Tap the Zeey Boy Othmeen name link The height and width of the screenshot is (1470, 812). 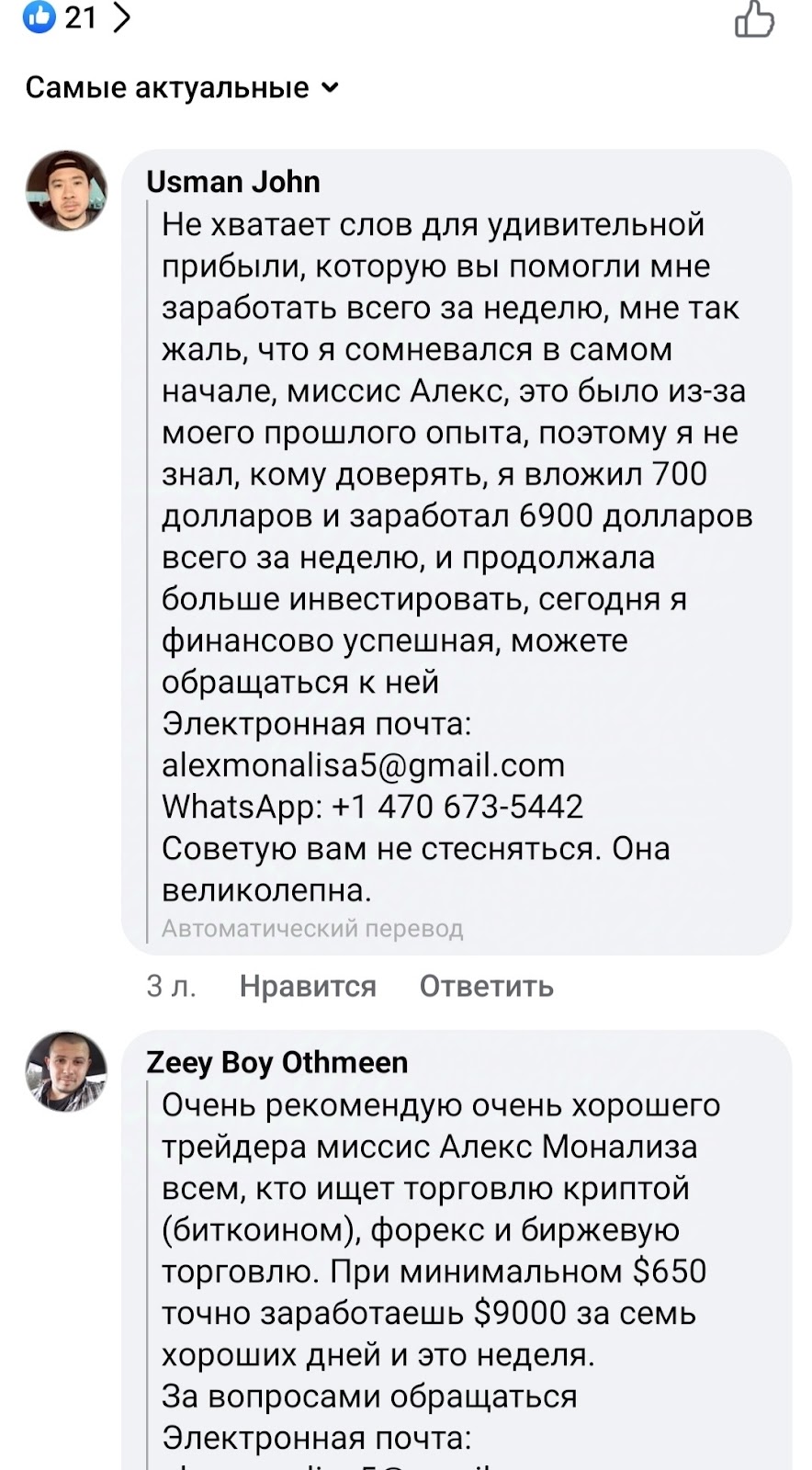click(276, 1062)
